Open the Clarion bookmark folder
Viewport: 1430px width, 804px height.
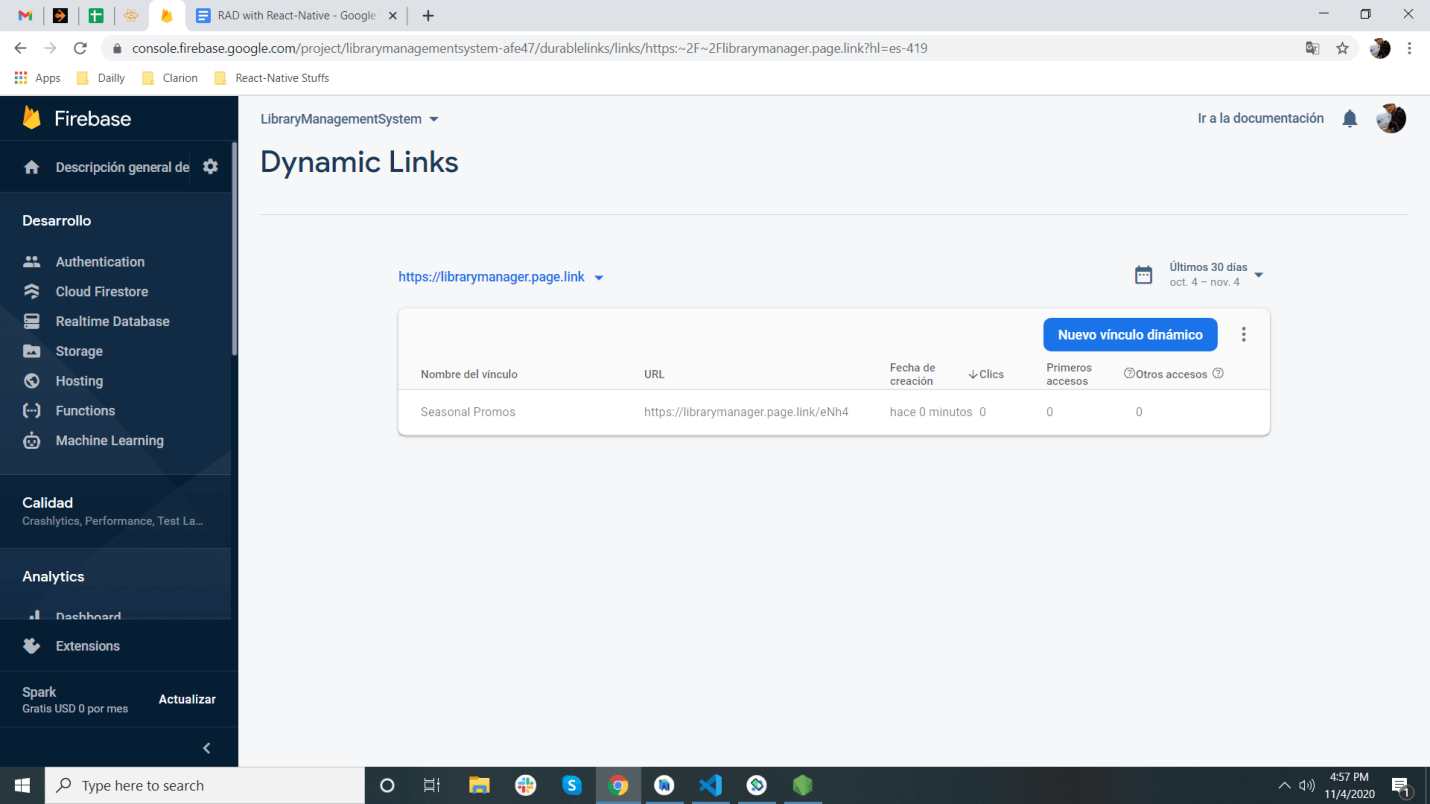(x=170, y=78)
